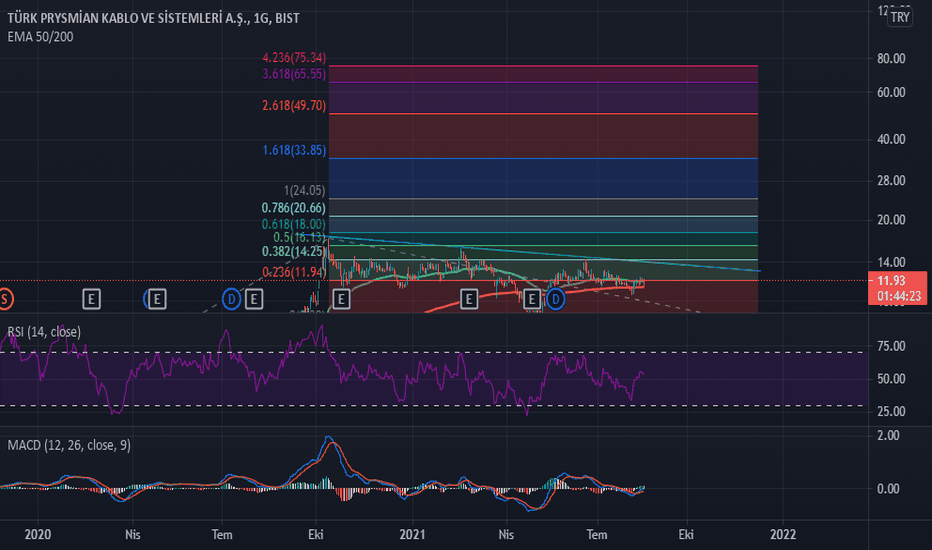Click the earnings E marker under Eki 2020 peak
932x550 pixels.
tap(341, 299)
